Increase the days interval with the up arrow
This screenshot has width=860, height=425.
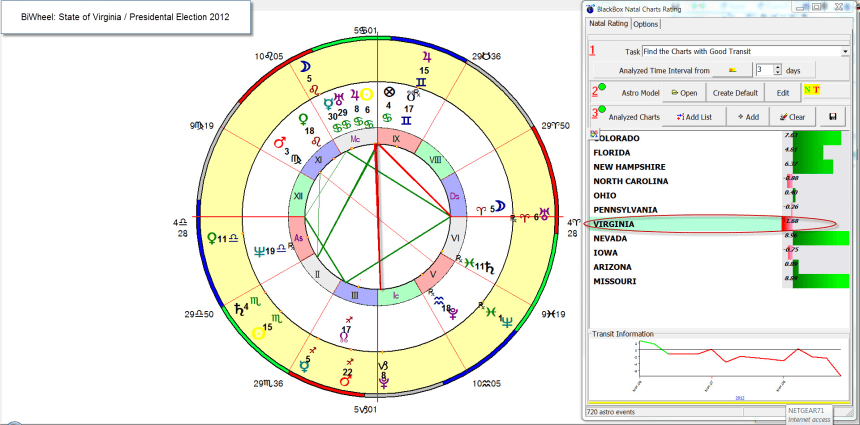coord(777,66)
